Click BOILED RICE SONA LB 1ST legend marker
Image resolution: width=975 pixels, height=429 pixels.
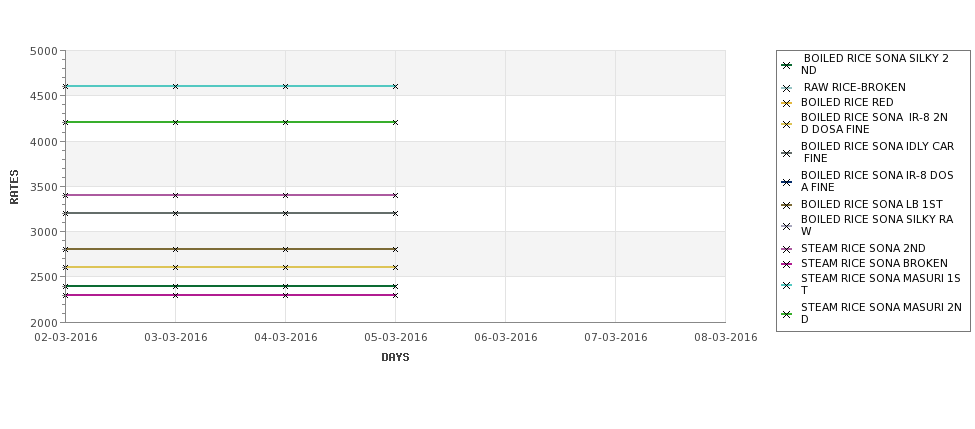point(787,205)
